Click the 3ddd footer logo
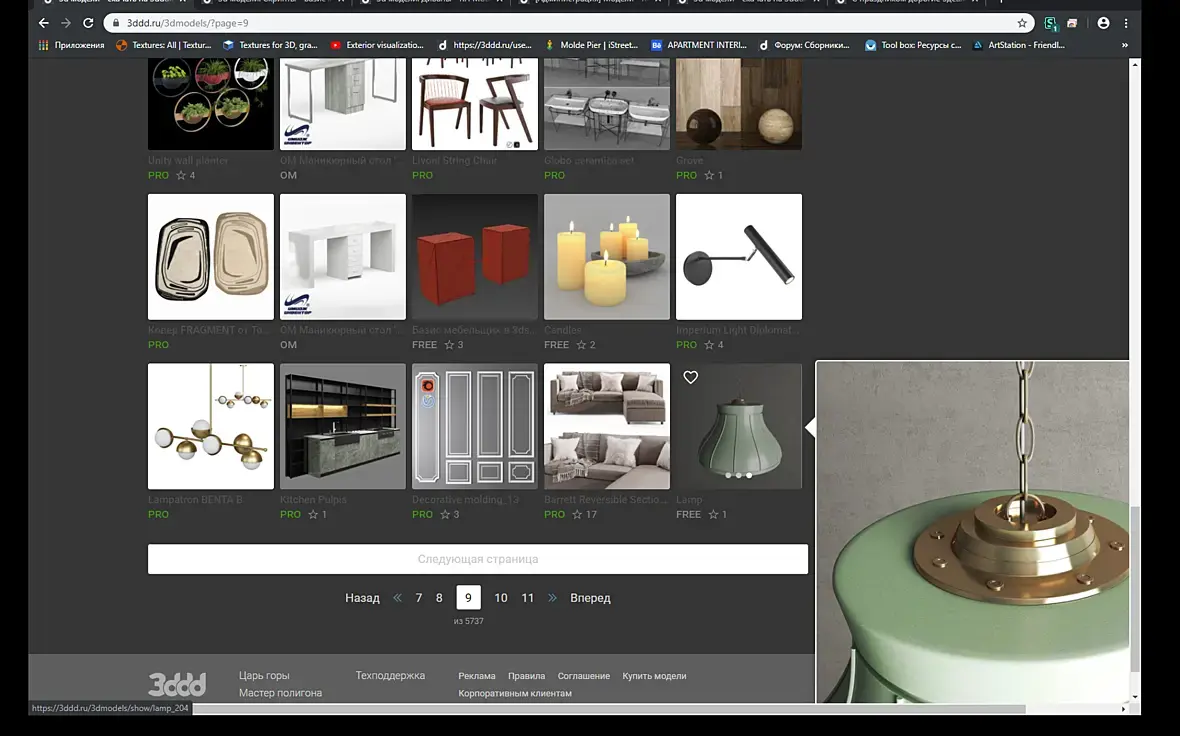This screenshot has width=1180, height=736. pos(177,684)
